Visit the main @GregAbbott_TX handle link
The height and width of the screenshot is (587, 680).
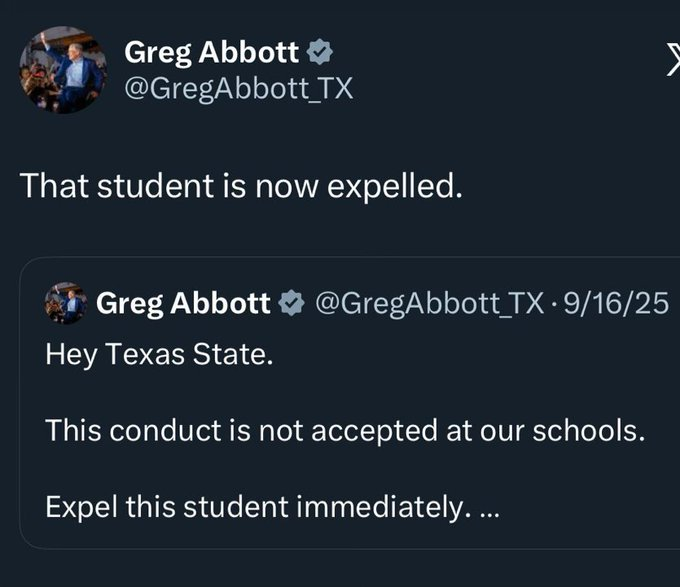pyautogui.click(x=238, y=89)
